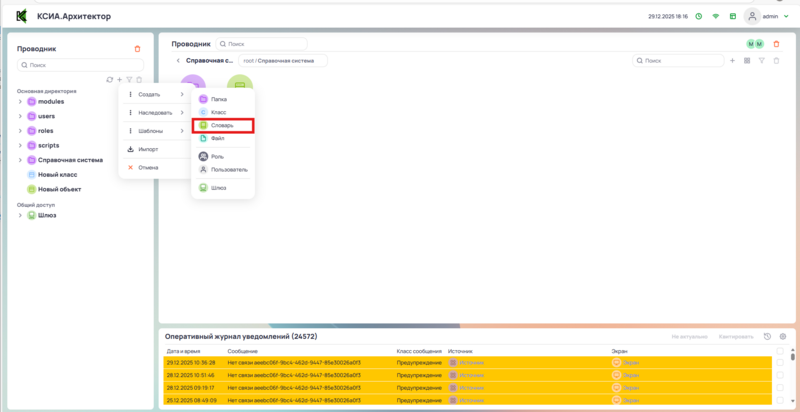Click the grid view icon in right panel
The width and height of the screenshot is (800, 412).
[x=747, y=61]
